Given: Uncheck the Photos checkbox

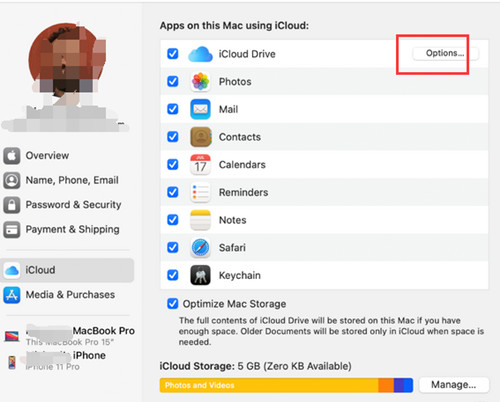Looking at the screenshot, I should (x=173, y=81).
